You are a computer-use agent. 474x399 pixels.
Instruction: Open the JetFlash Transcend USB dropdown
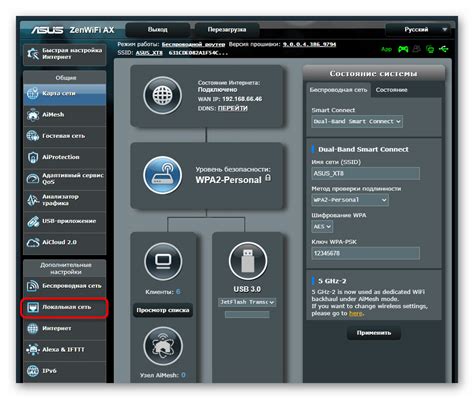[x=247, y=302]
